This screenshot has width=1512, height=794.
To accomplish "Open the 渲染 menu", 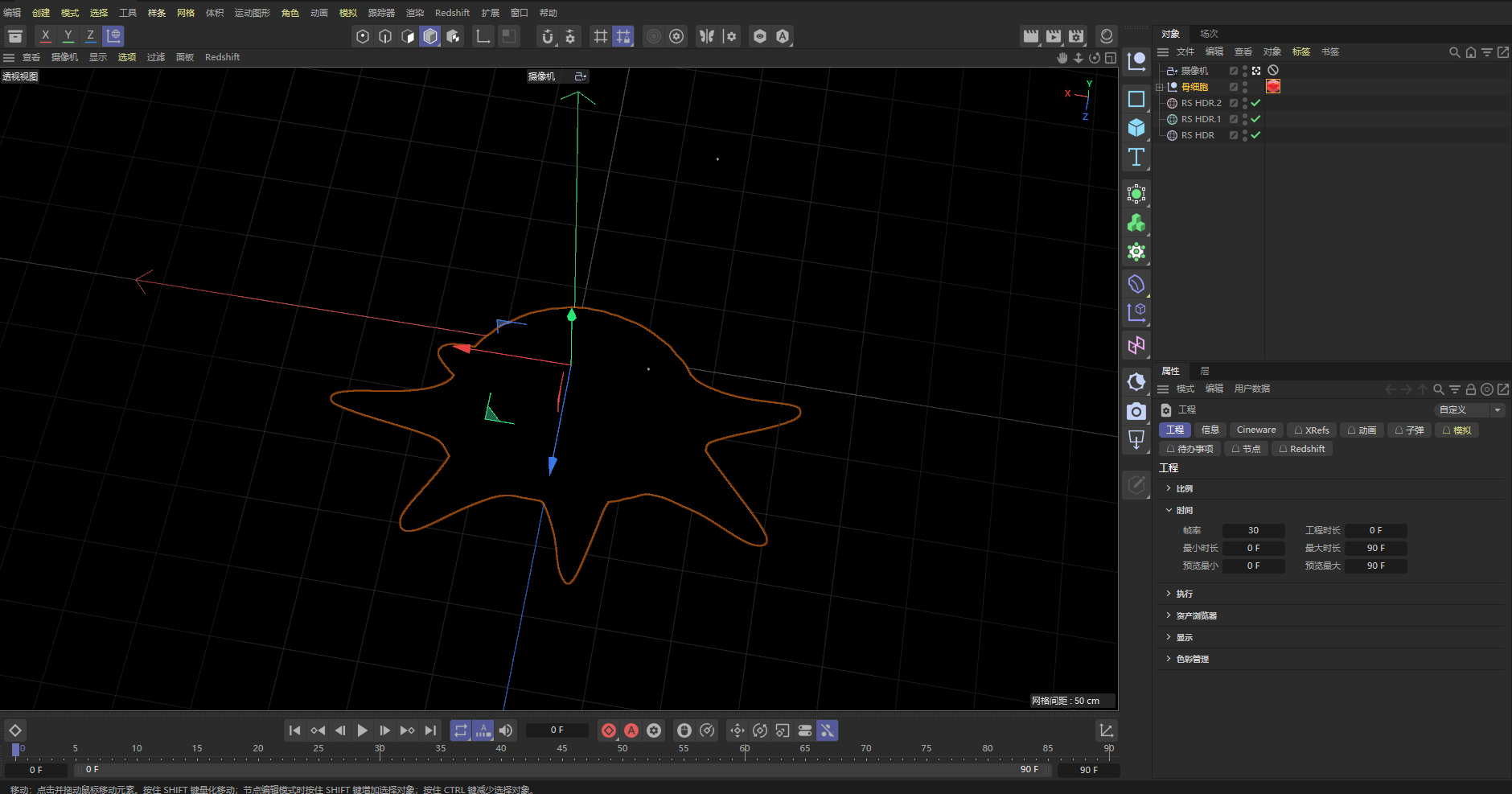I will tap(414, 13).
